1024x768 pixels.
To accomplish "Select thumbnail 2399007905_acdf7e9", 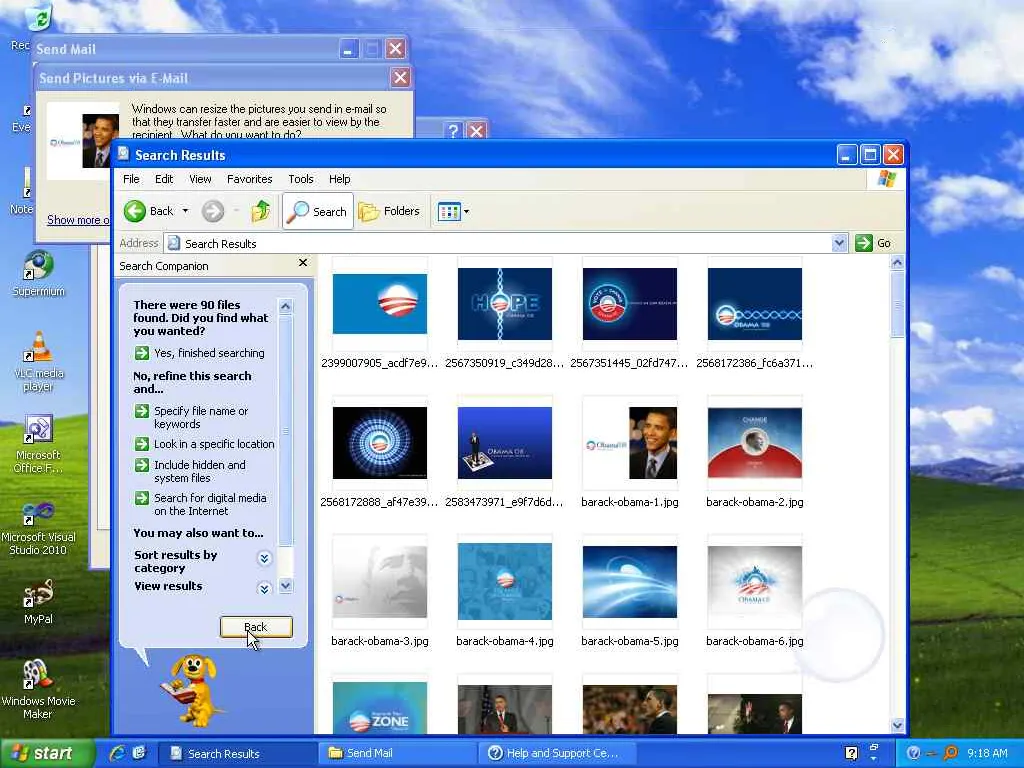I will pos(379,304).
